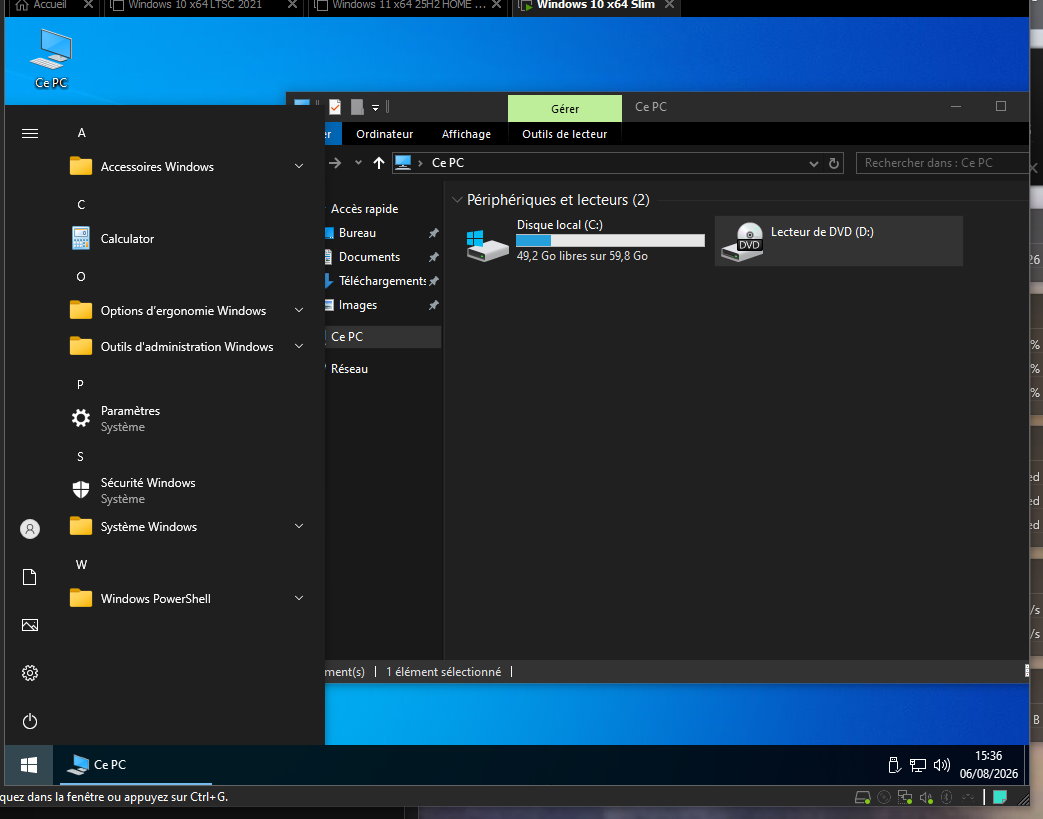The height and width of the screenshot is (819, 1043).
Task: Select Téléchargements in navigation pane
Action: 382,281
